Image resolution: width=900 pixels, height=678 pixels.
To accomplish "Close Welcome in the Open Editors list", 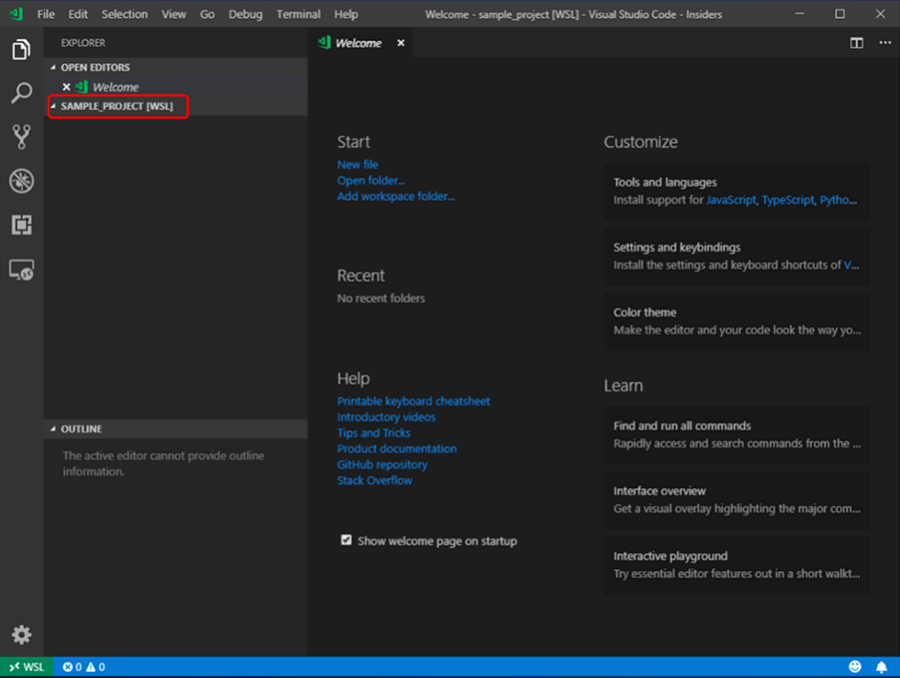I will (x=67, y=87).
